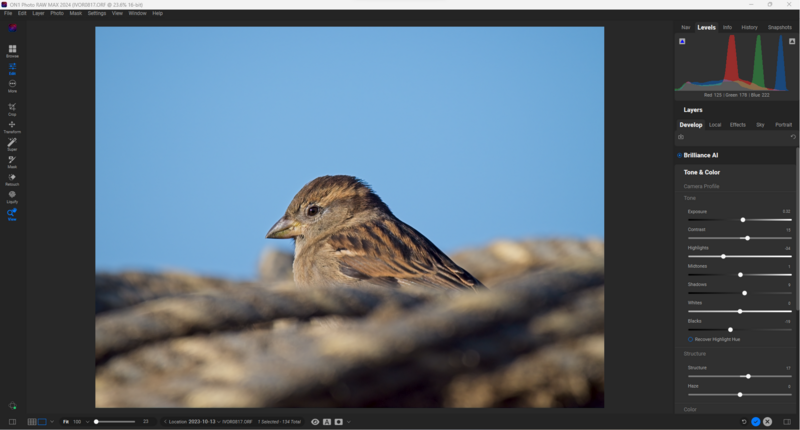The width and height of the screenshot is (800, 430).
Task: Toggle highlight clipping warning in histogram
Action: pos(792,41)
